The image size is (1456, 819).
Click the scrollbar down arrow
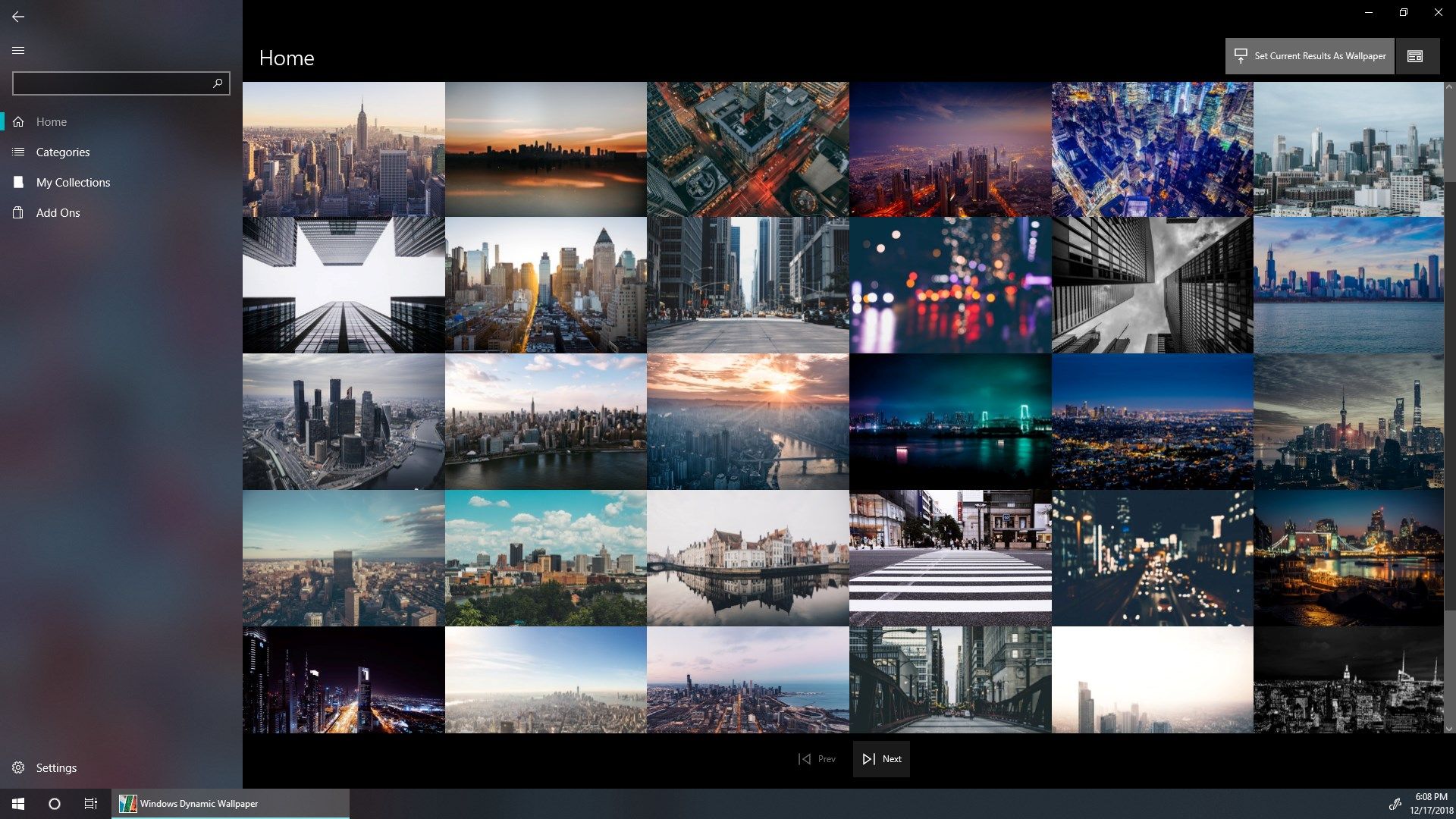(1450, 728)
